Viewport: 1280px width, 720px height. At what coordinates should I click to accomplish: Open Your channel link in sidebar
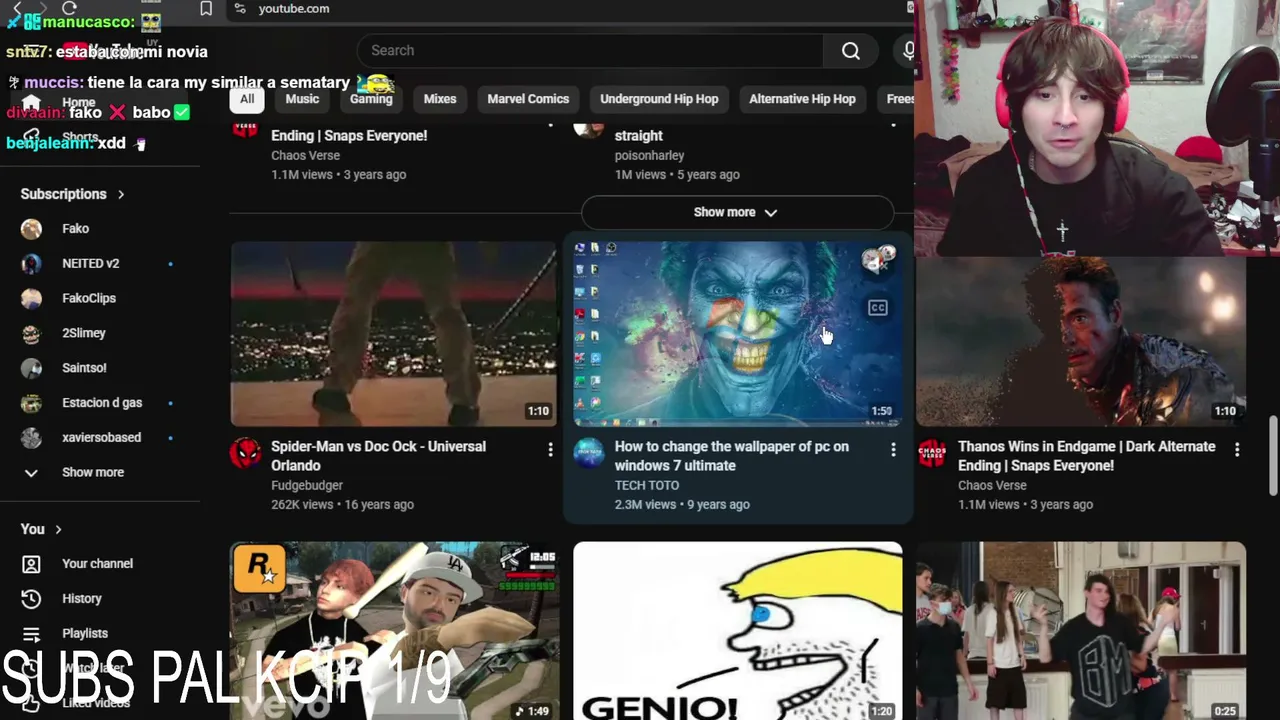pos(97,564)
